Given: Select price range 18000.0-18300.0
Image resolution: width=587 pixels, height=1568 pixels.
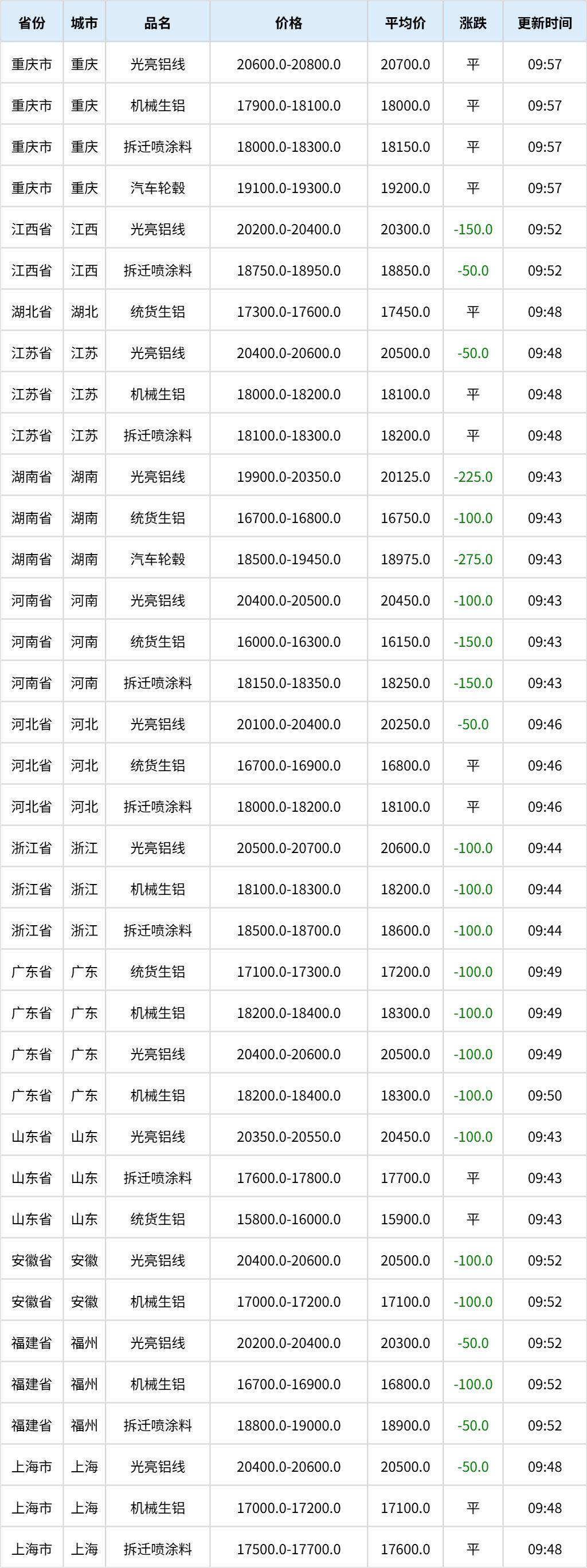Looking at the screenshot, I should (289, 147).
